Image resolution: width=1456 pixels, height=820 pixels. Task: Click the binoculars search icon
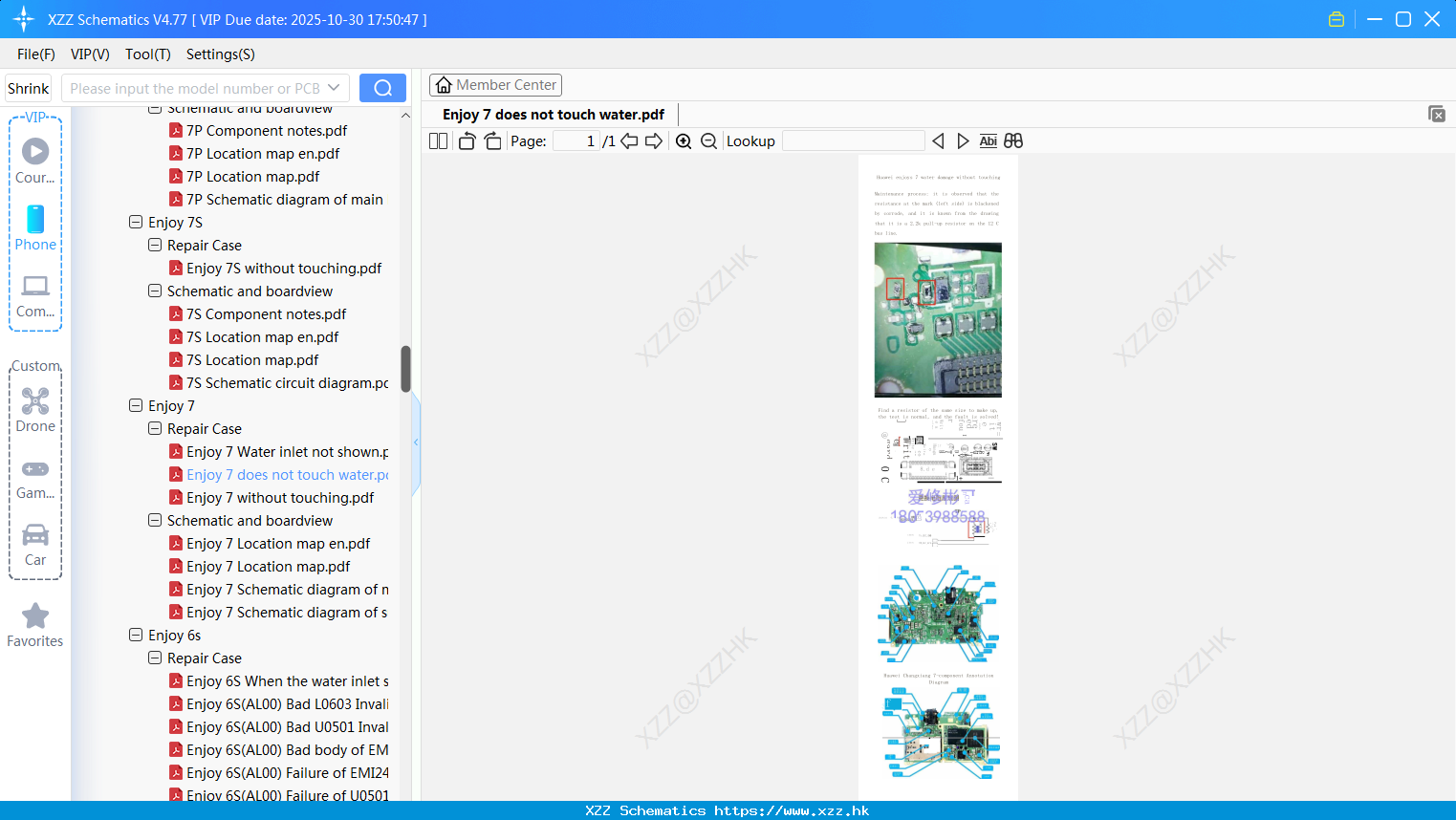1013,141
